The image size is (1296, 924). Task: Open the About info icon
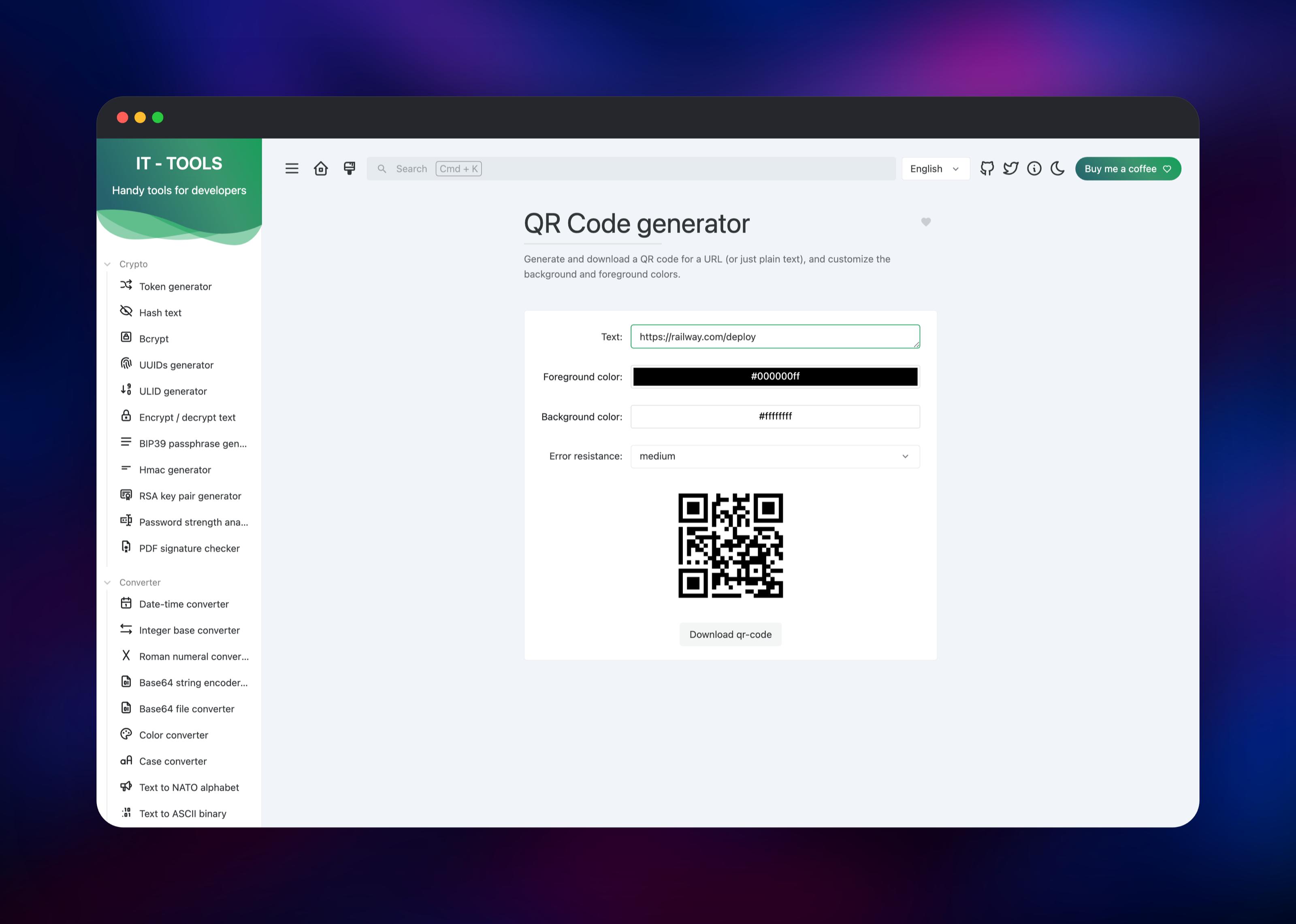(1034, 168)
